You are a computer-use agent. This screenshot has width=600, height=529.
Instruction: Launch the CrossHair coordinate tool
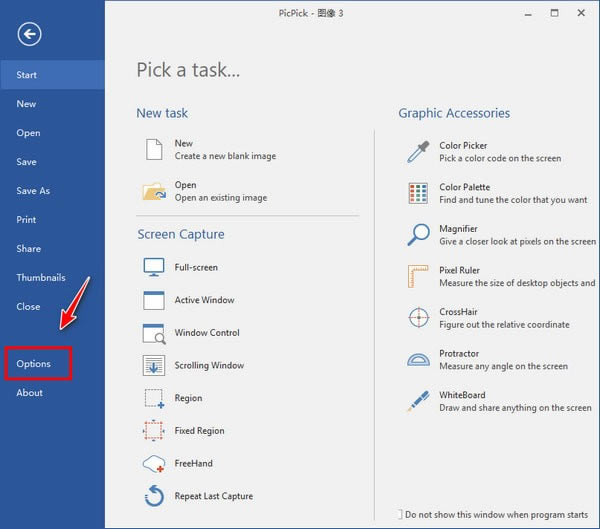(417, 318)
